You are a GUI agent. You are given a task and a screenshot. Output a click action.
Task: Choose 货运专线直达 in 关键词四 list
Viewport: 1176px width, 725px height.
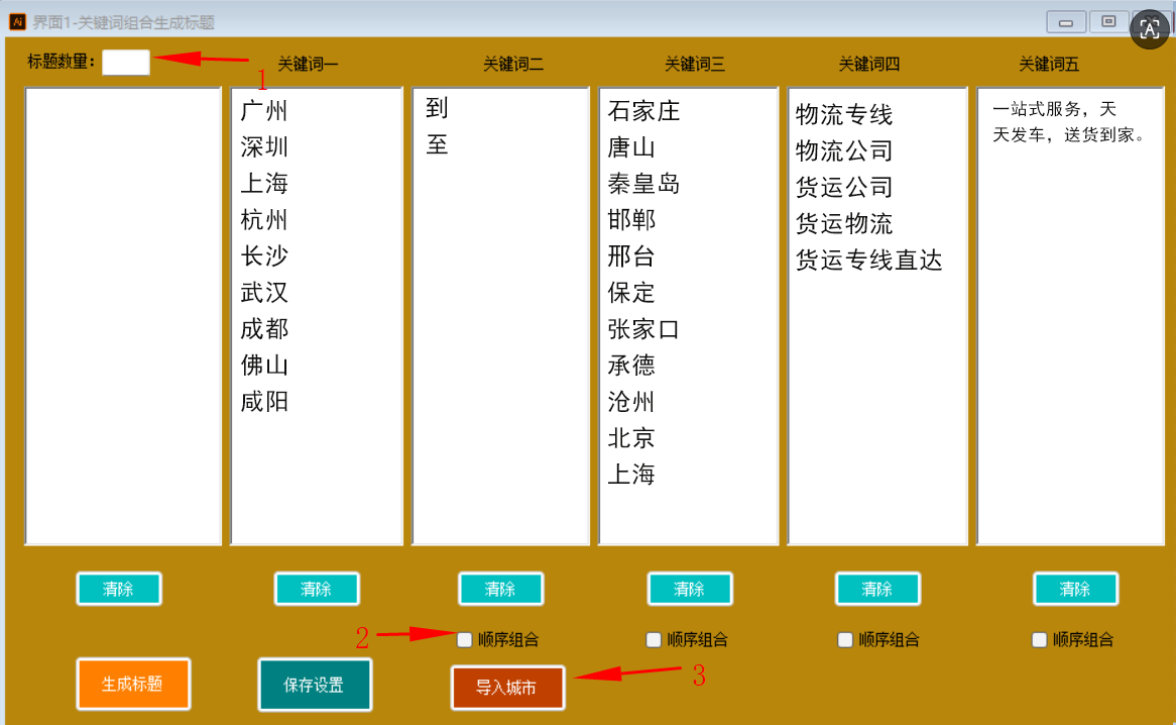(868, 261)
